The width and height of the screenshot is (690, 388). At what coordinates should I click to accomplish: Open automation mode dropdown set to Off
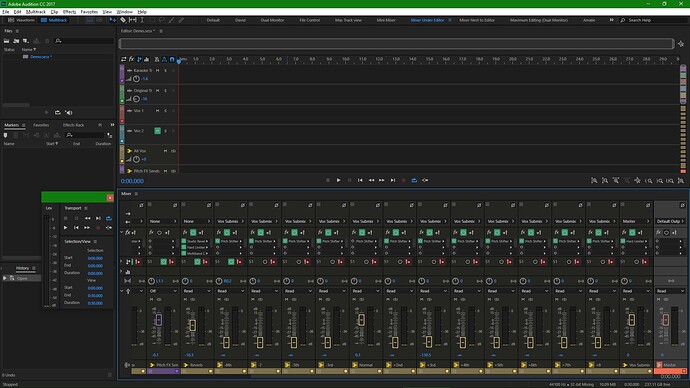coord(163,291)
